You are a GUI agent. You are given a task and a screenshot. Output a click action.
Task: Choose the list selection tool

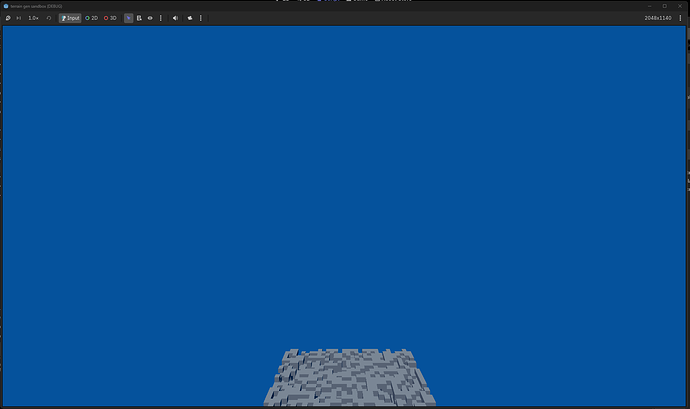click(x=139, y=18)
